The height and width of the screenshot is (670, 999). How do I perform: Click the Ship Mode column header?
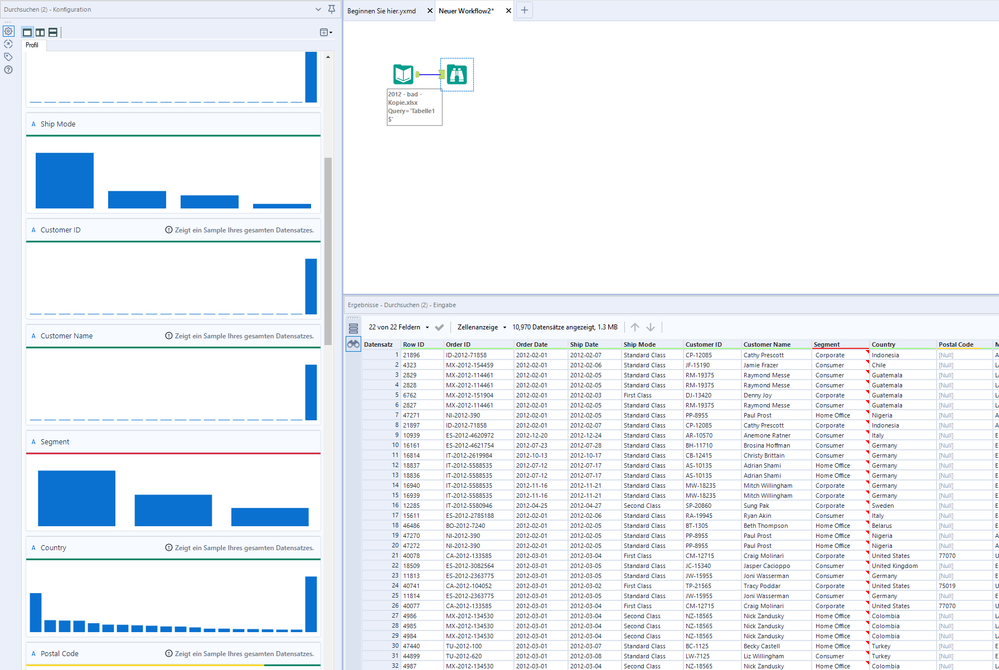652,345
